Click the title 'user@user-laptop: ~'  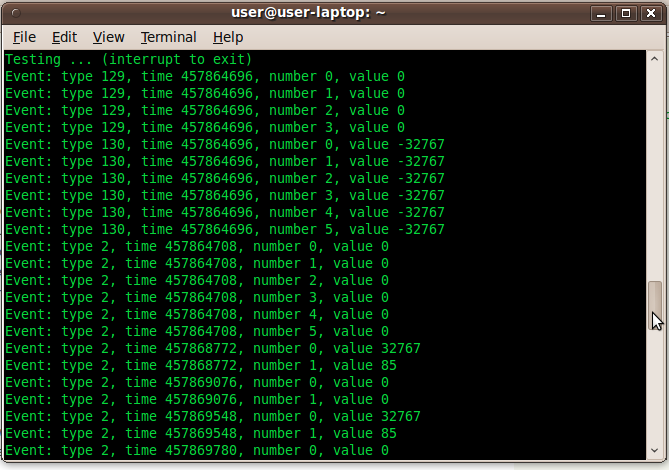[308, 13]
